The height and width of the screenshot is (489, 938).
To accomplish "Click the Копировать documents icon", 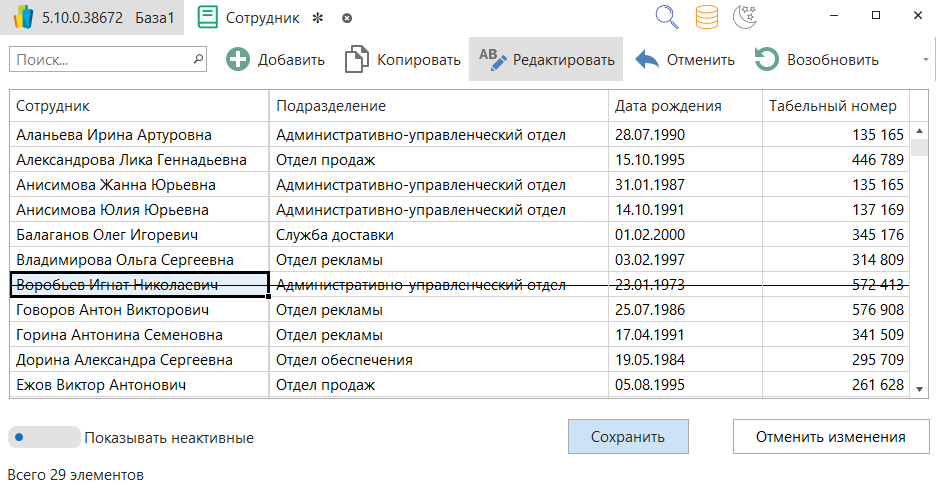I will 357,60.
